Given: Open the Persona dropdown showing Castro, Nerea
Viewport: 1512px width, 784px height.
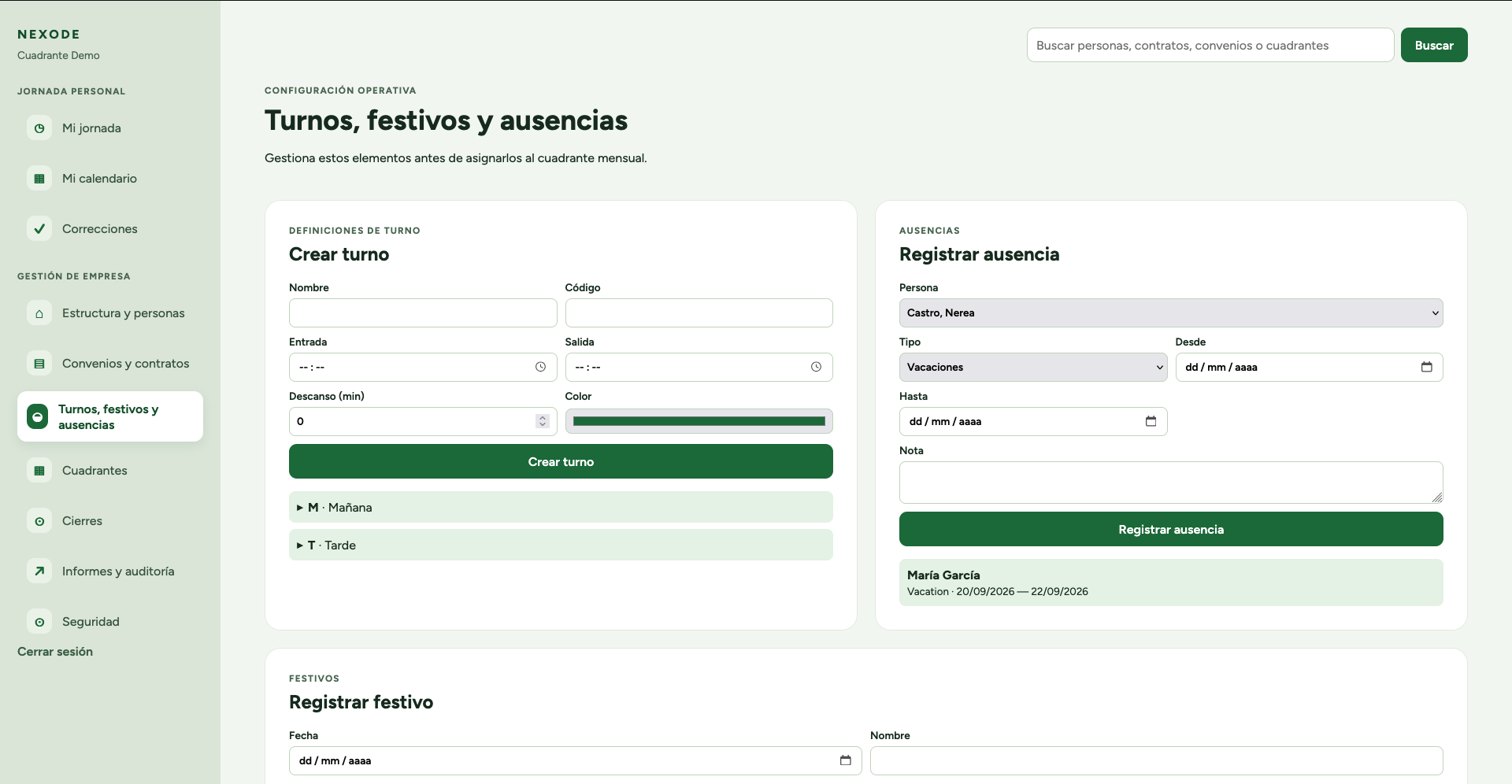Looking at the screenshot, I should coord(1171,313).
